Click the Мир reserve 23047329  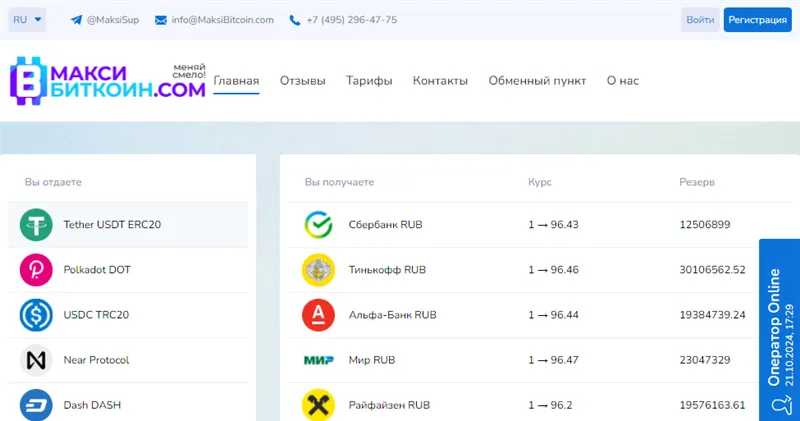[x=705, y=360]
